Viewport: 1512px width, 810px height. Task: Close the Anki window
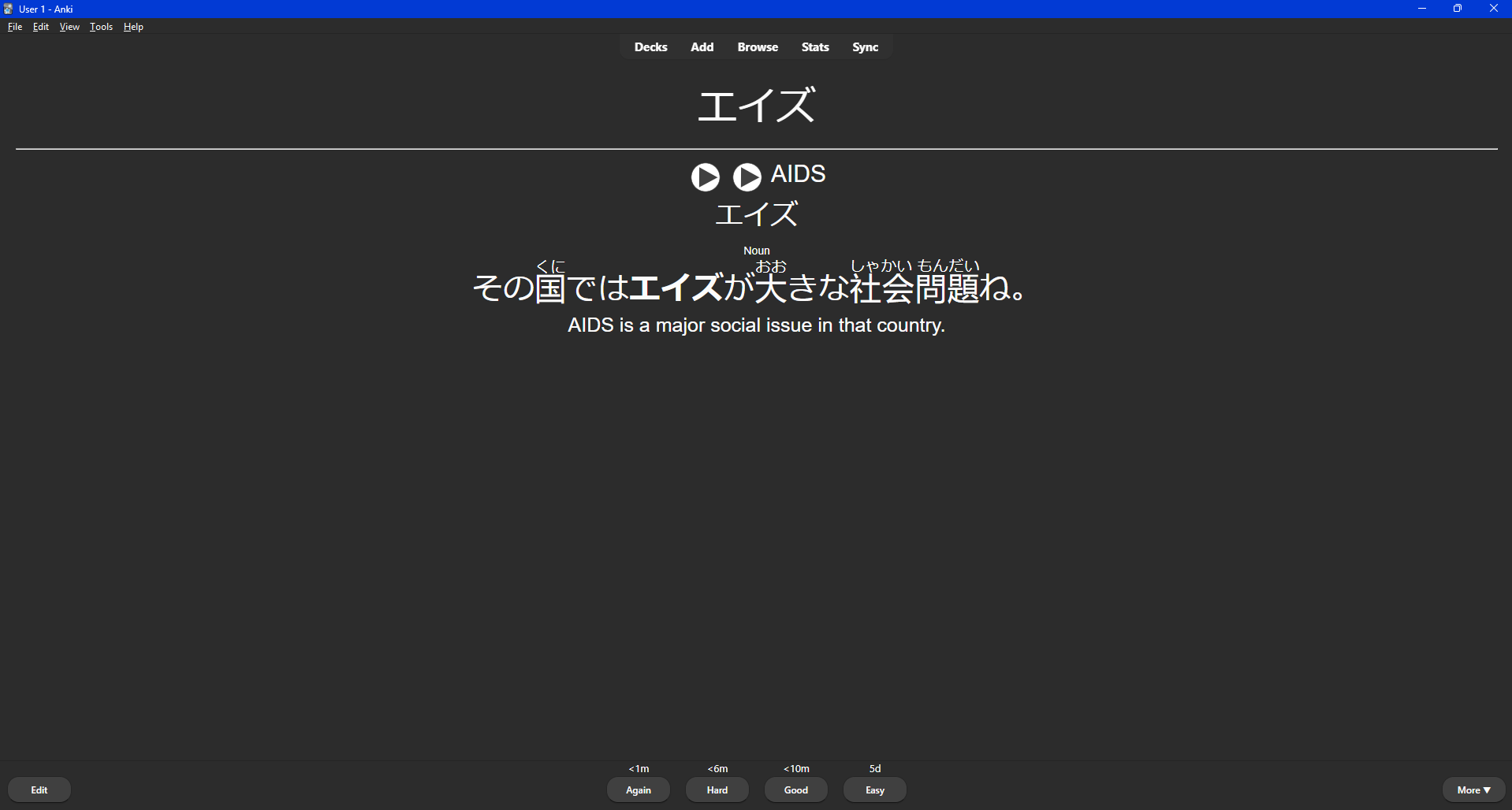click(x=1493, y=9)
